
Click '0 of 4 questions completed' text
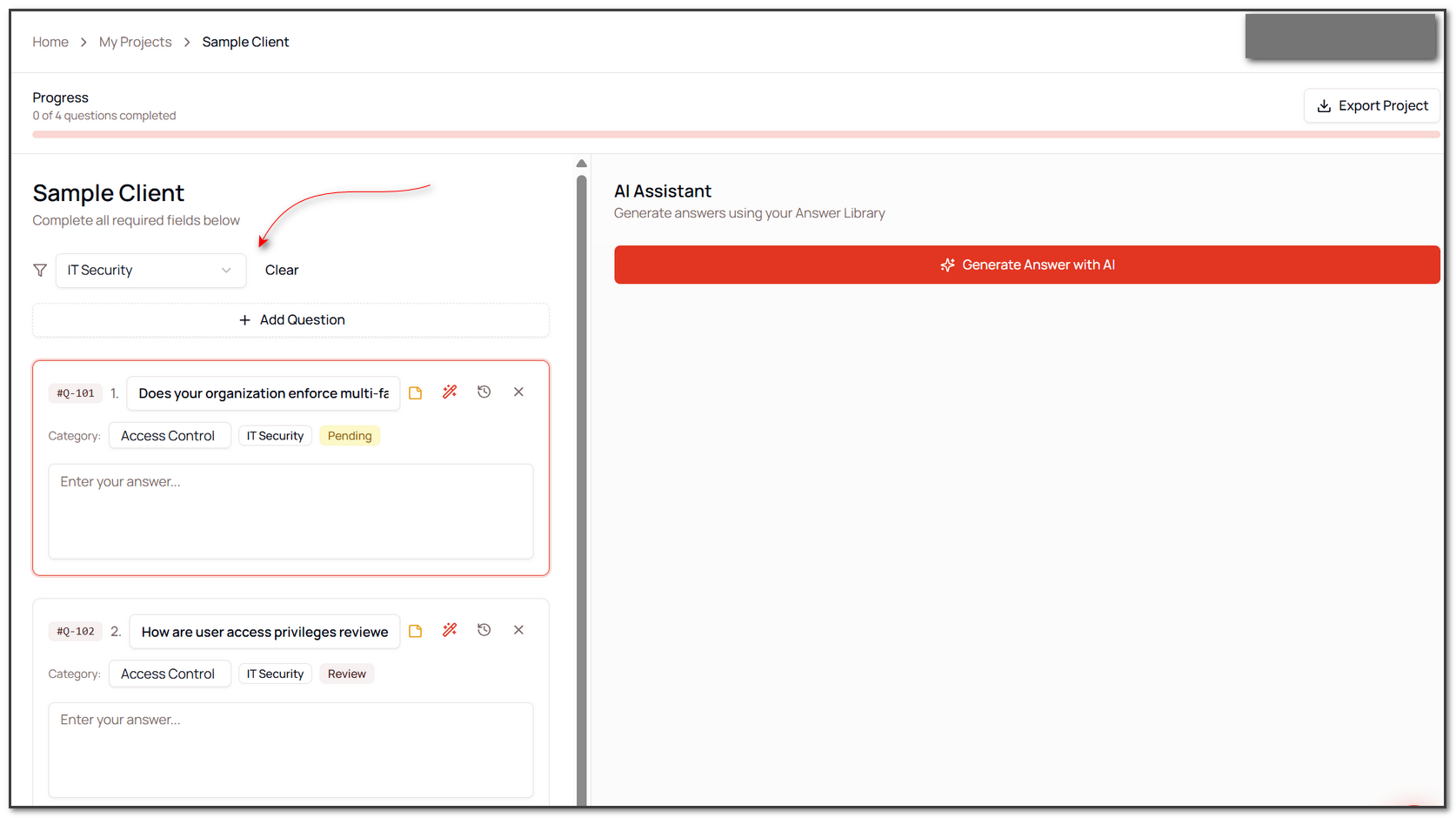point(104,116)
